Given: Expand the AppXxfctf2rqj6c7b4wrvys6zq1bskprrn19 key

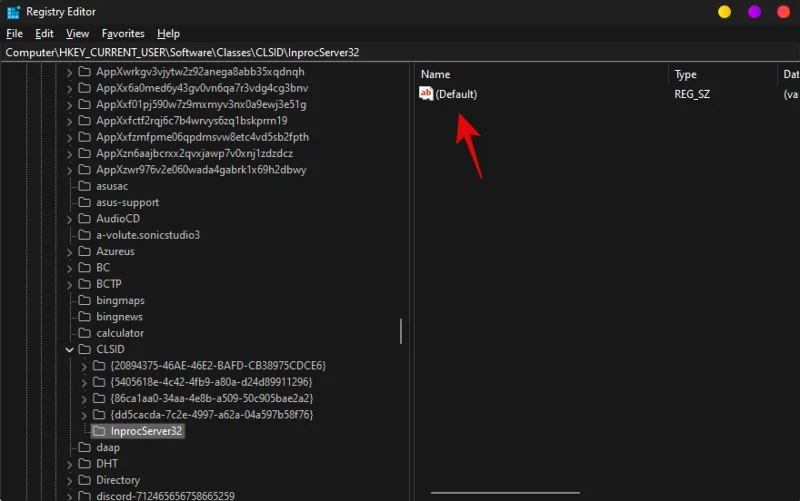Looking at the screenshot, I should tap(69, 121).
